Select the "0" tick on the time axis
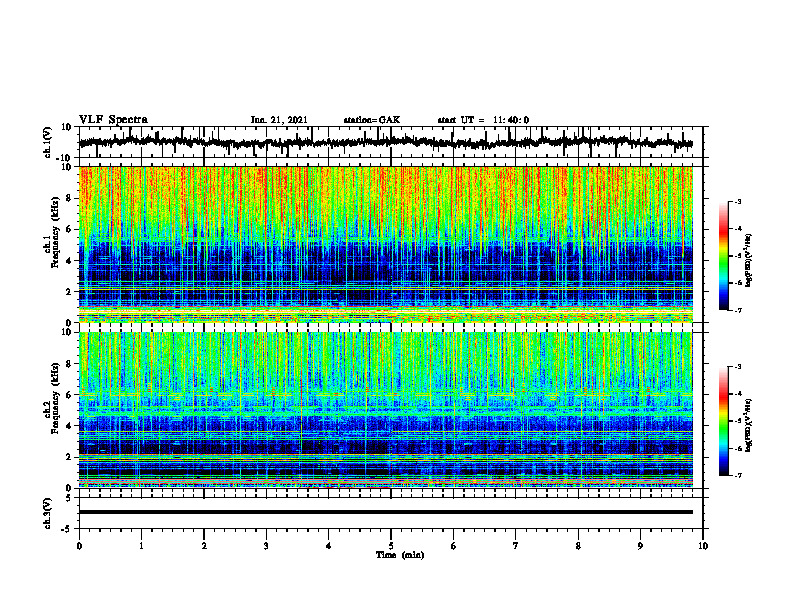 click(x=79, y=546)
